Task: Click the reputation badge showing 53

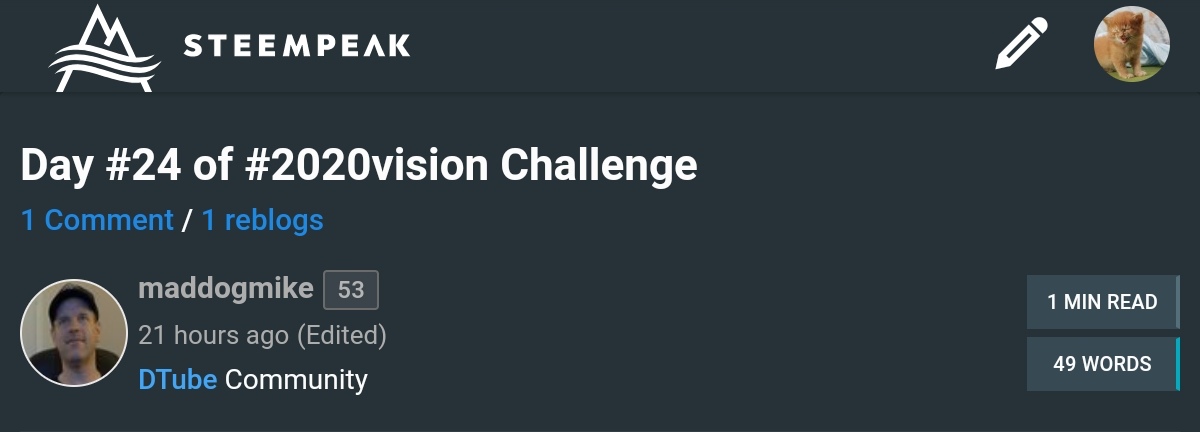Action: point(351,290)
